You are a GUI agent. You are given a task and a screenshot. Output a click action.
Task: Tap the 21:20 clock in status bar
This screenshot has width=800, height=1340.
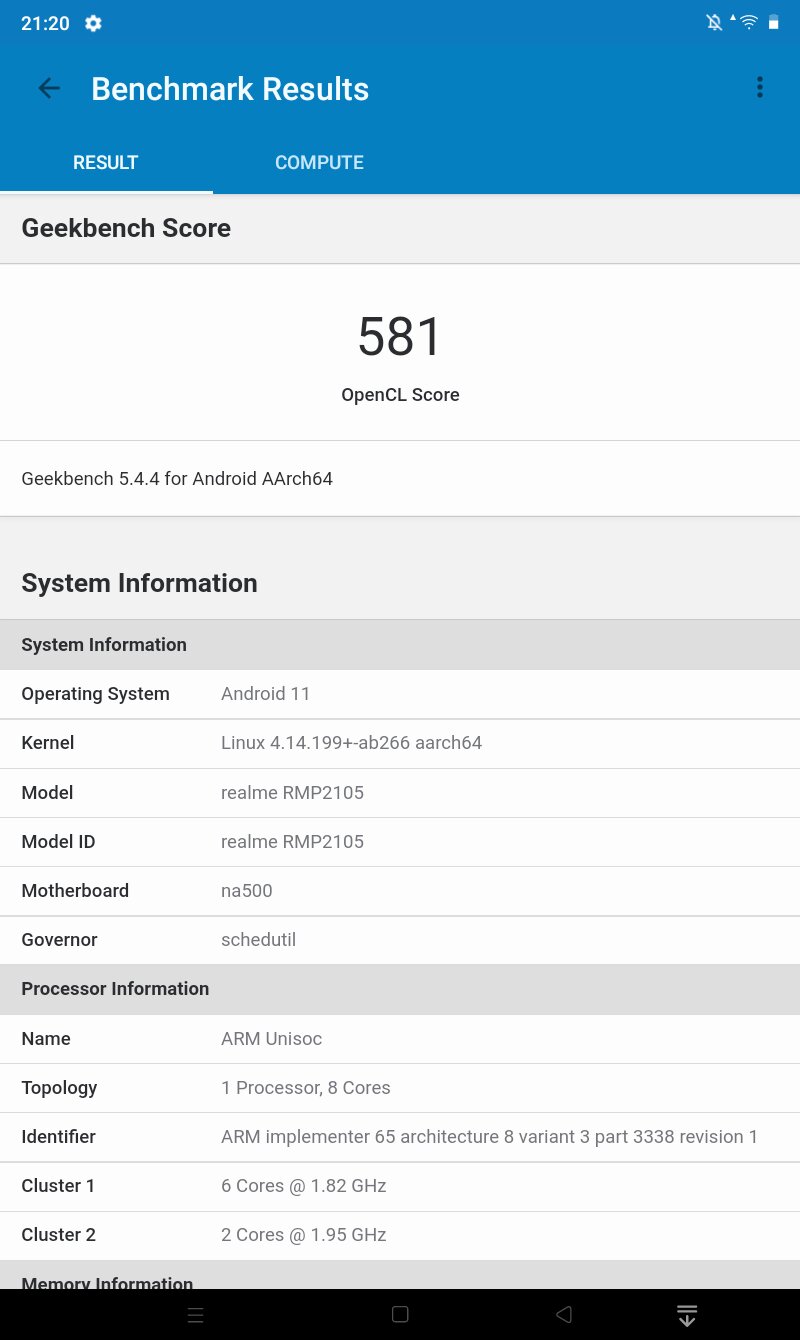[45, 23]
